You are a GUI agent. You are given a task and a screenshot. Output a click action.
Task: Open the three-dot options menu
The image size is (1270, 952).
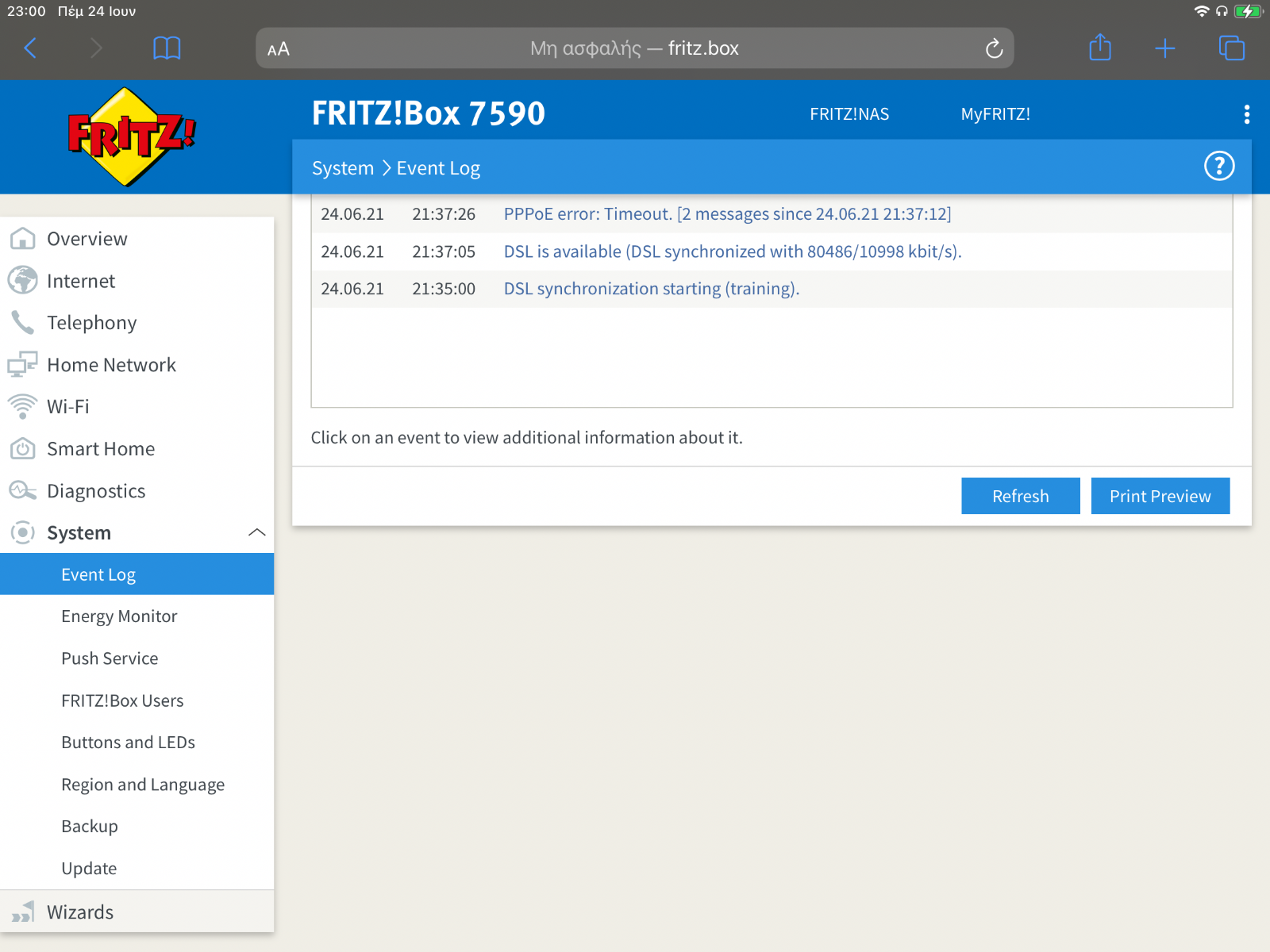point(1247,114)
